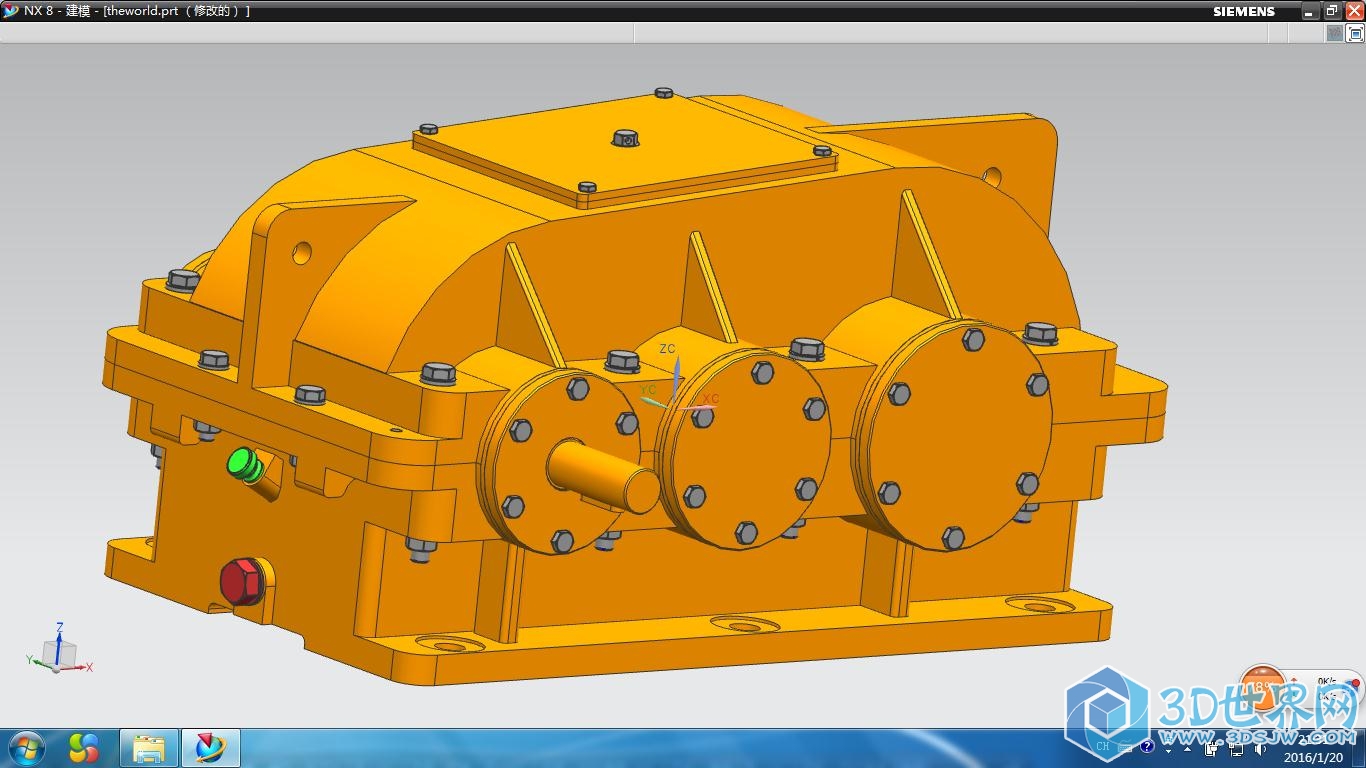Viewport: 1366px width, 768px height.
Task: Select the YC axis label of the WCS
Action: tap(648, 389)
